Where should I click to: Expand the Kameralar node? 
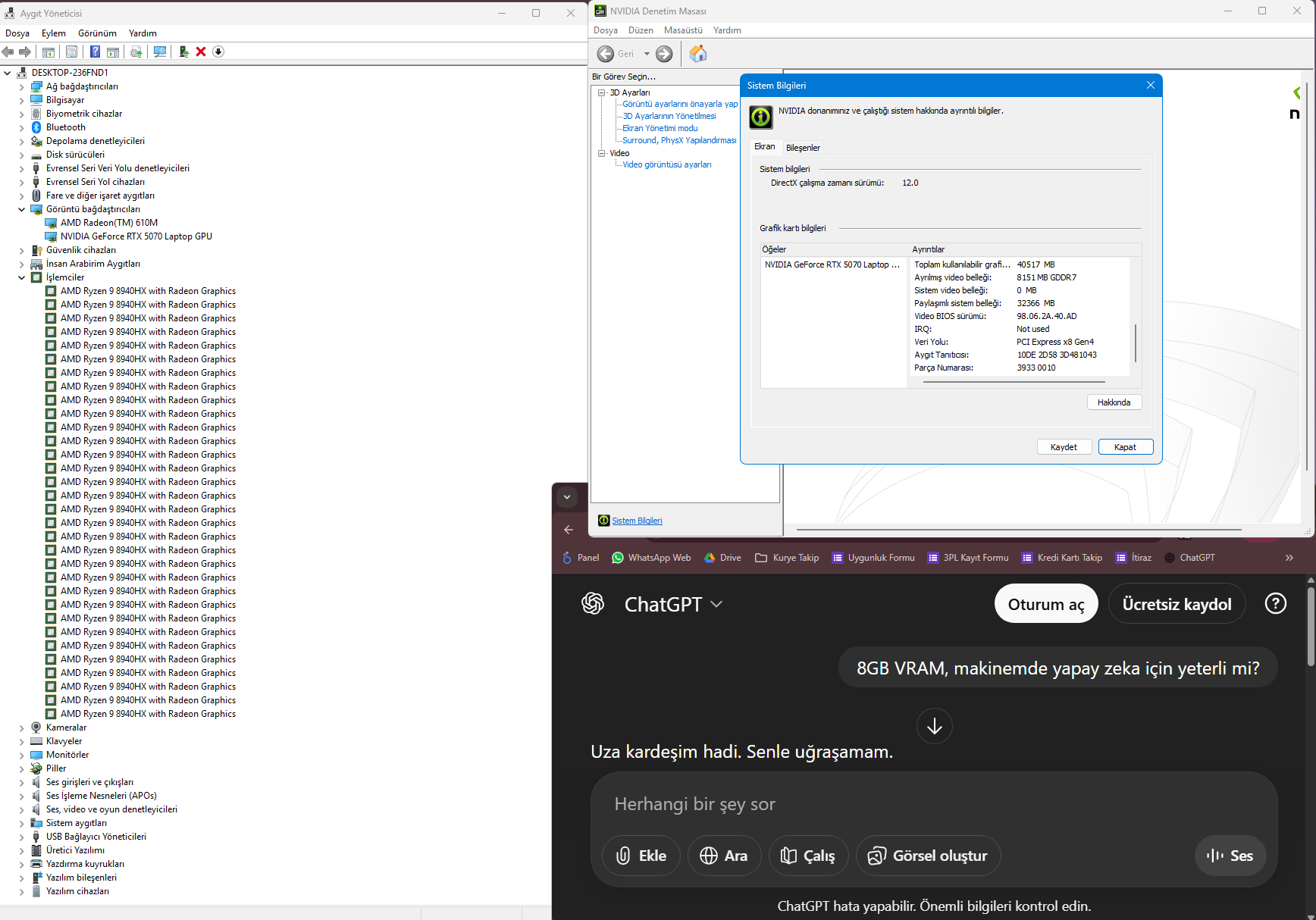point(21,728)
